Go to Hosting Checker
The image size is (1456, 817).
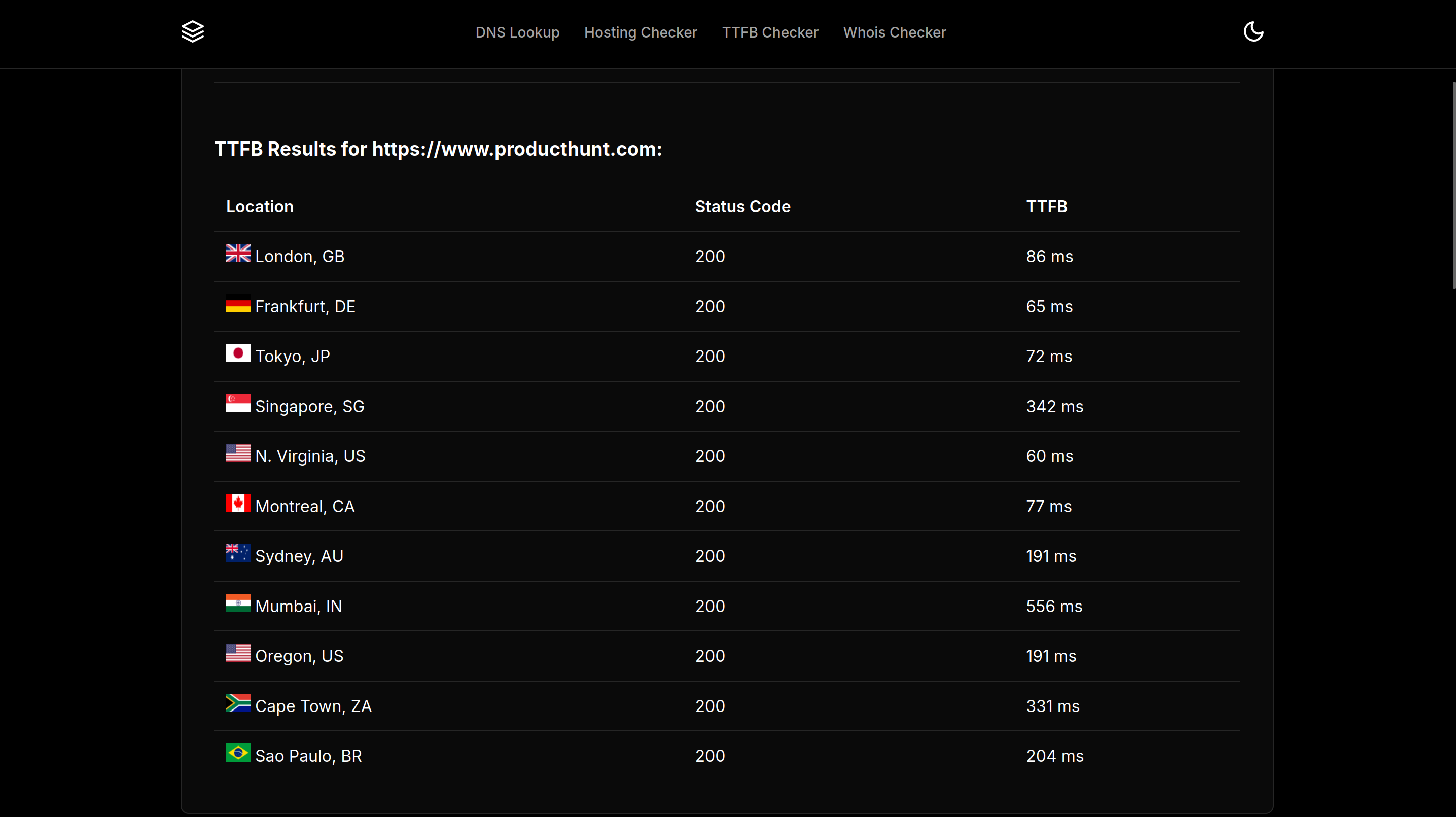(641, 32)
